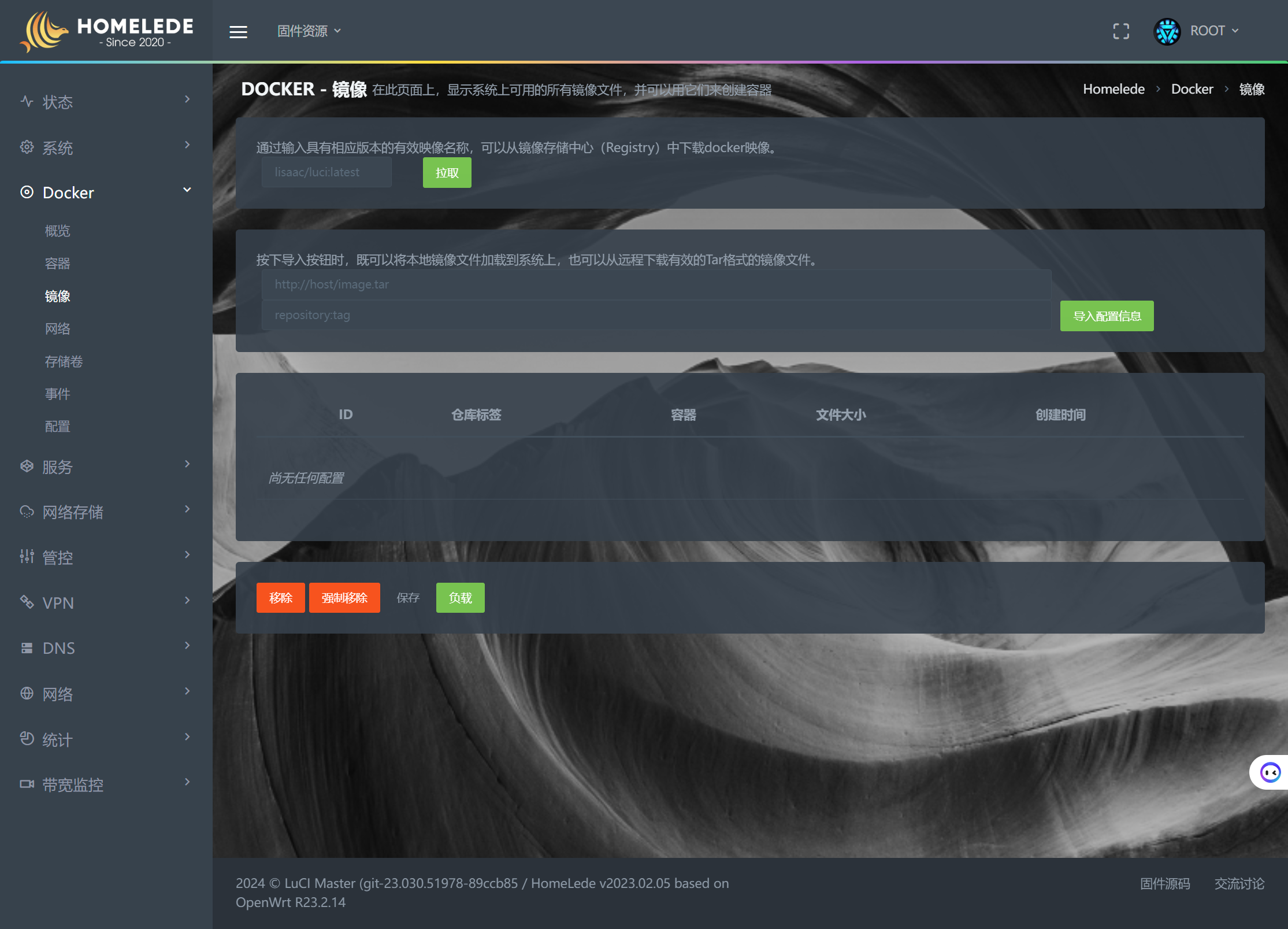Open the 固件源码 footer link

click(x=1165, y=884)
